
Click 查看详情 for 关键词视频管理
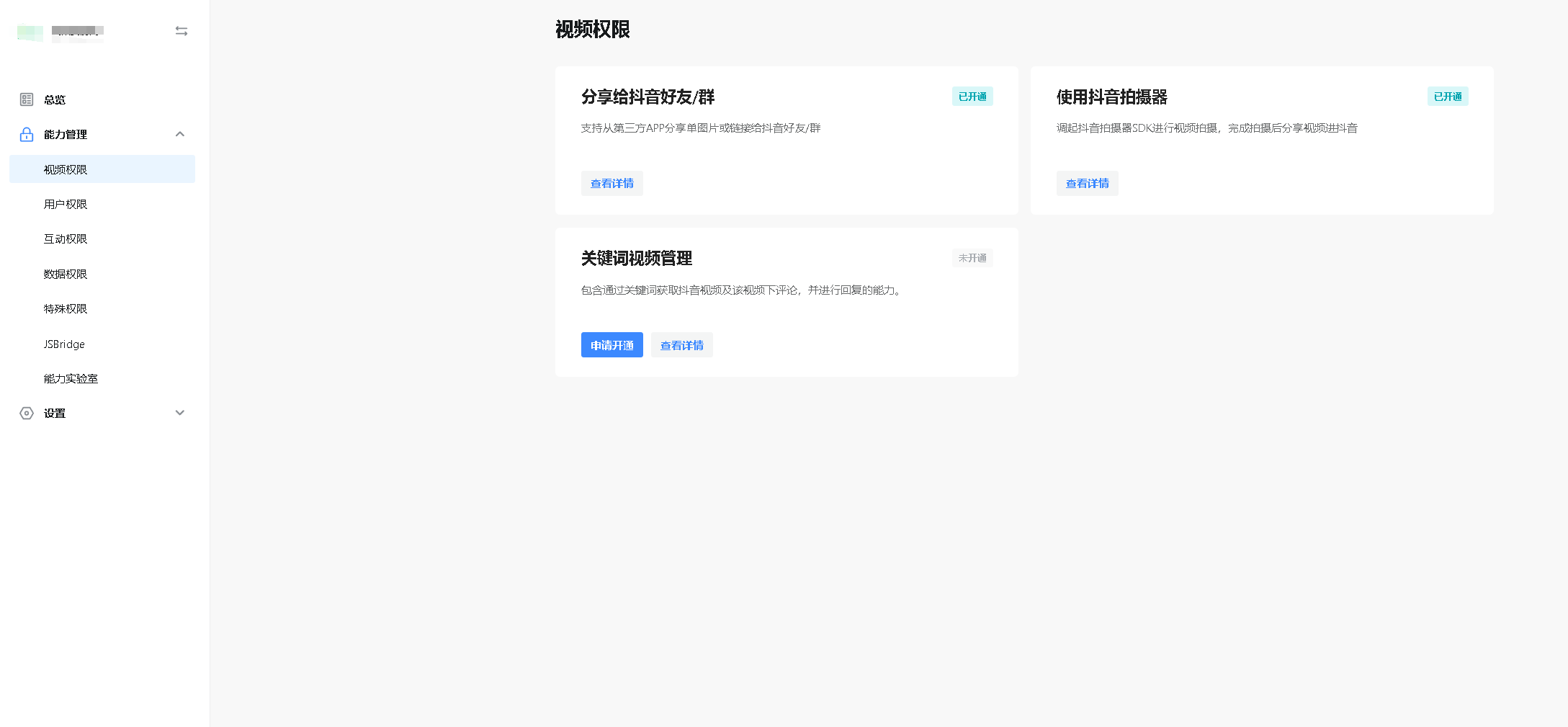click(681, 345)
